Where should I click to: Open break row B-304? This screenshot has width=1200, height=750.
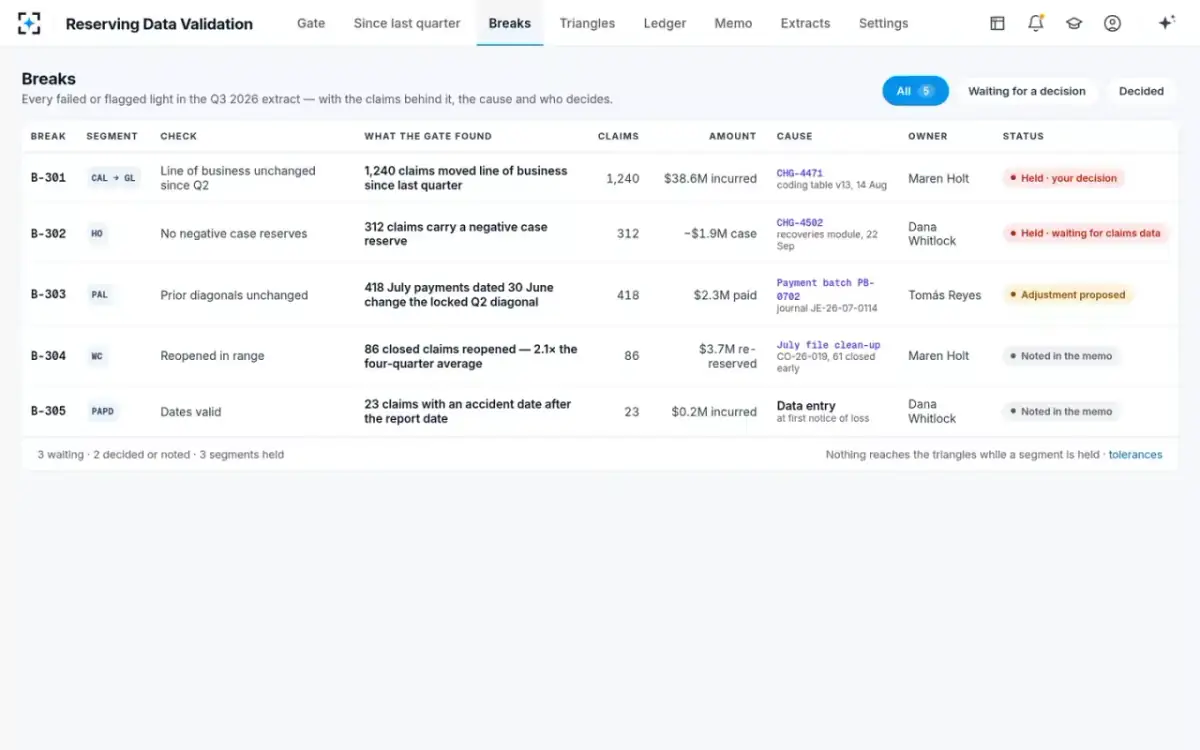coord(600,356)
